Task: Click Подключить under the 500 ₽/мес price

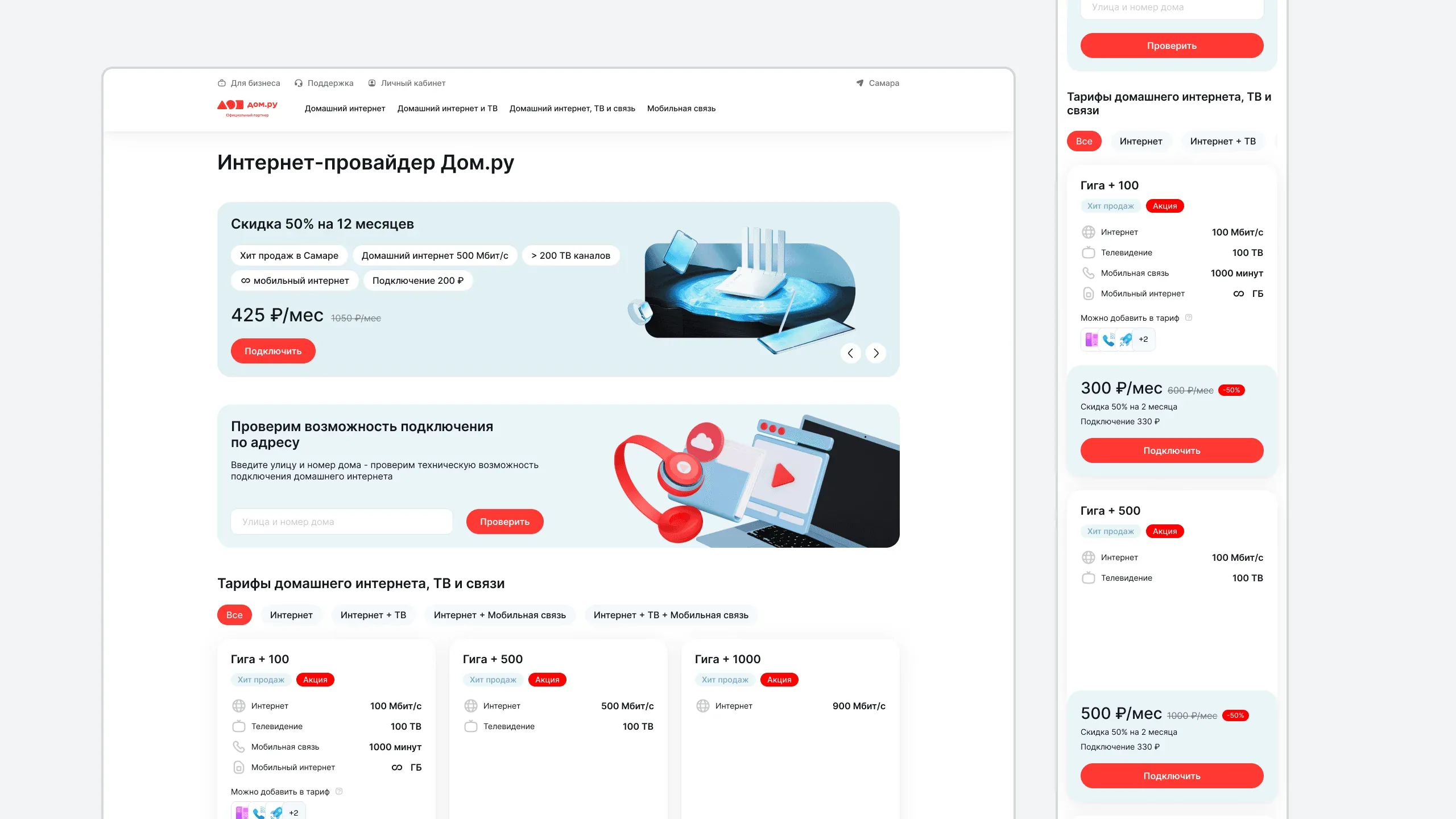Action: click(1172, 776)
